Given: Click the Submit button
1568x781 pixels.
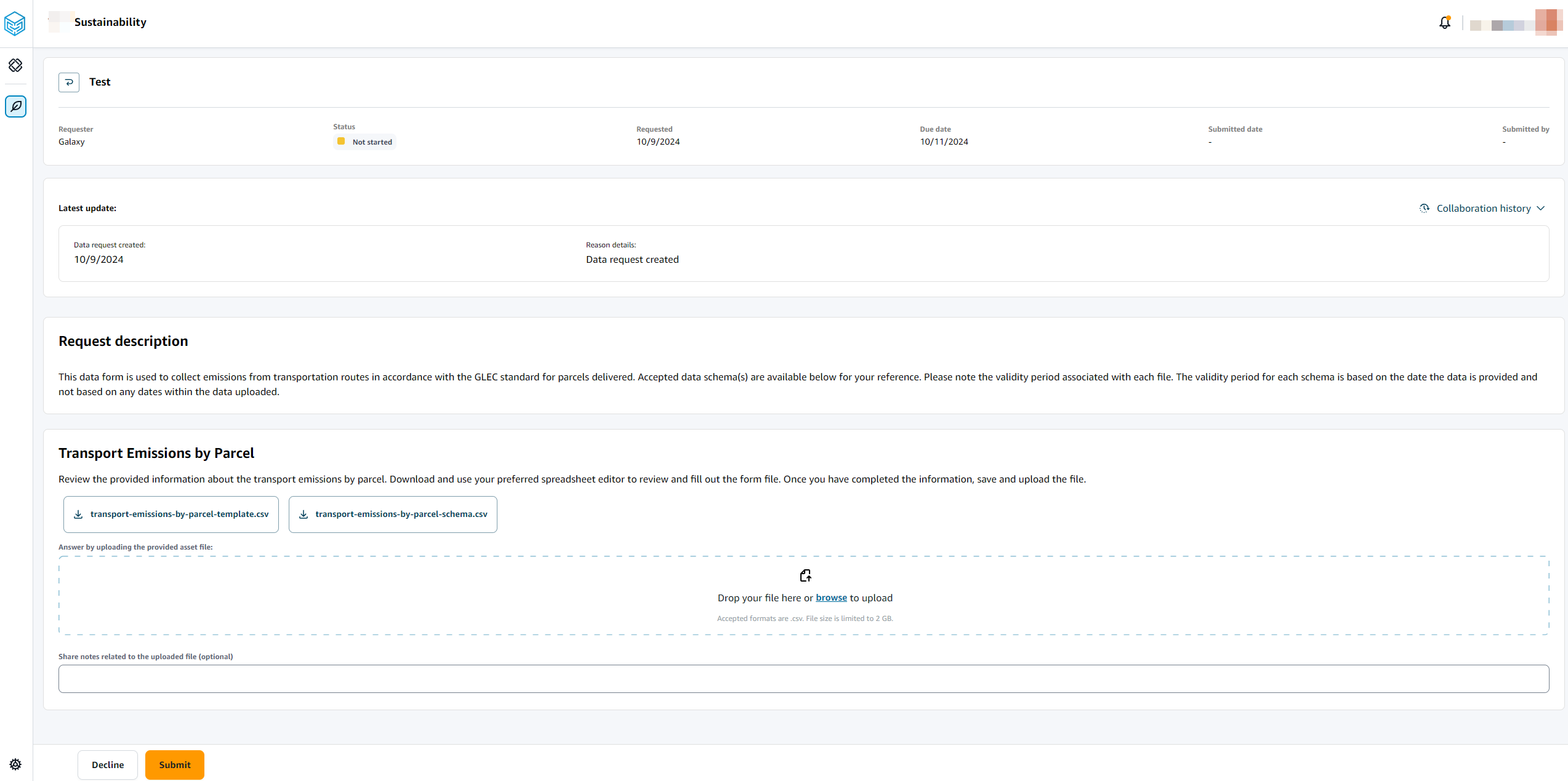Looking at the screenshot, I should tap(174, 764).
